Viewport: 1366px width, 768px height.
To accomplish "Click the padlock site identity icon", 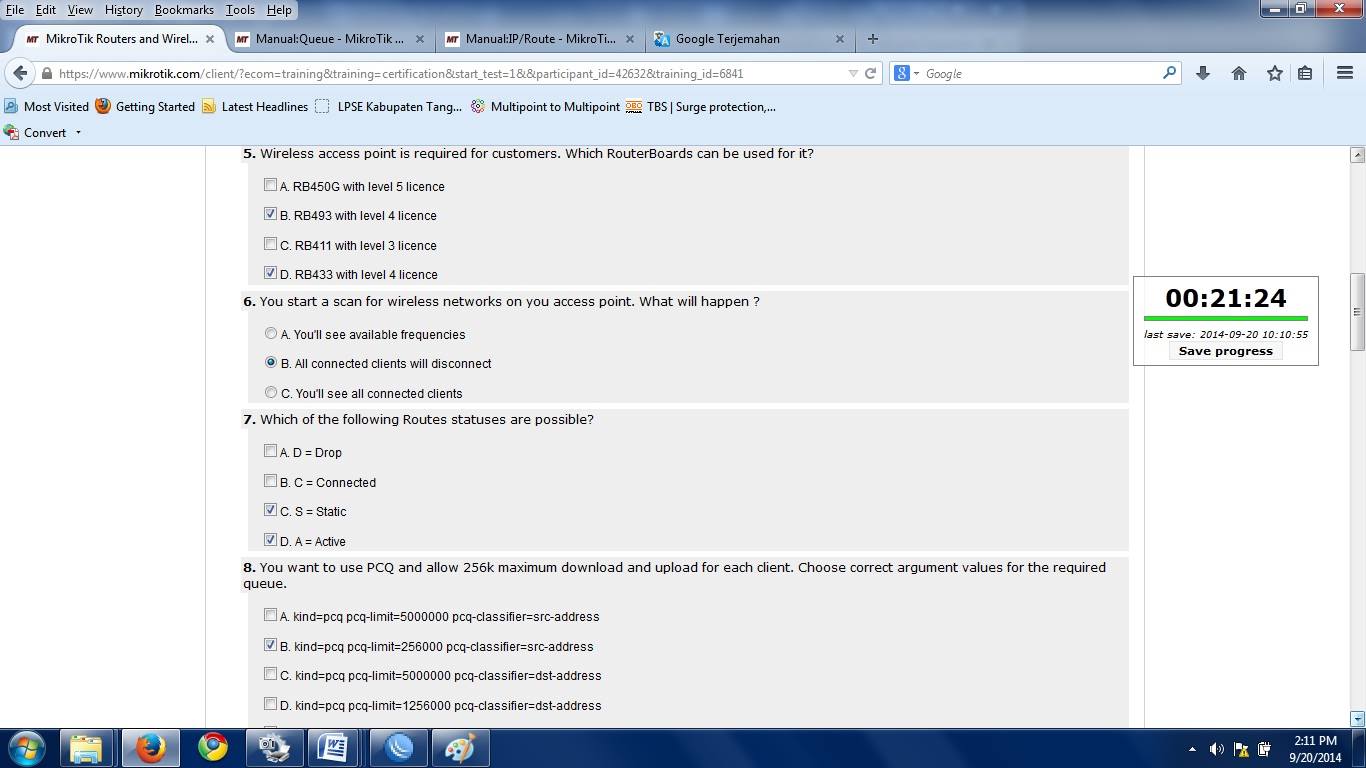I will tap(46, 73).
